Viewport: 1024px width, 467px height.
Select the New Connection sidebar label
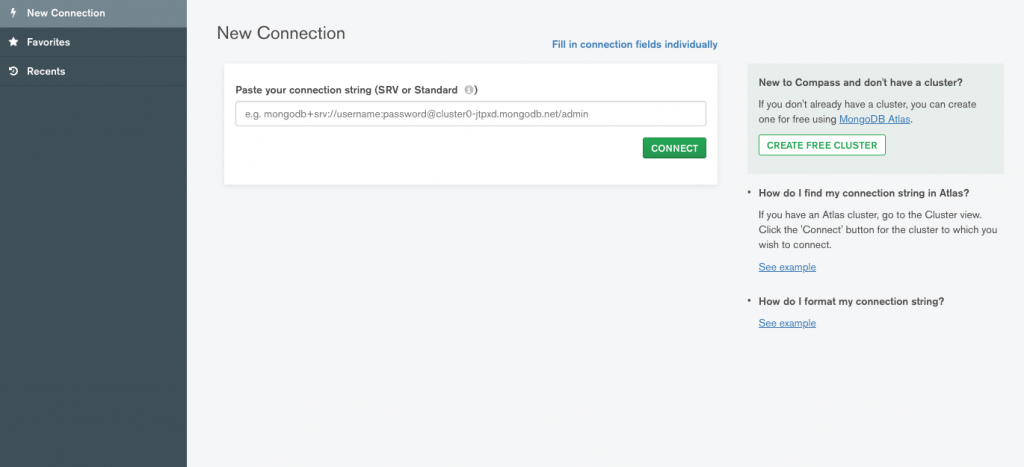click(66, 13)
